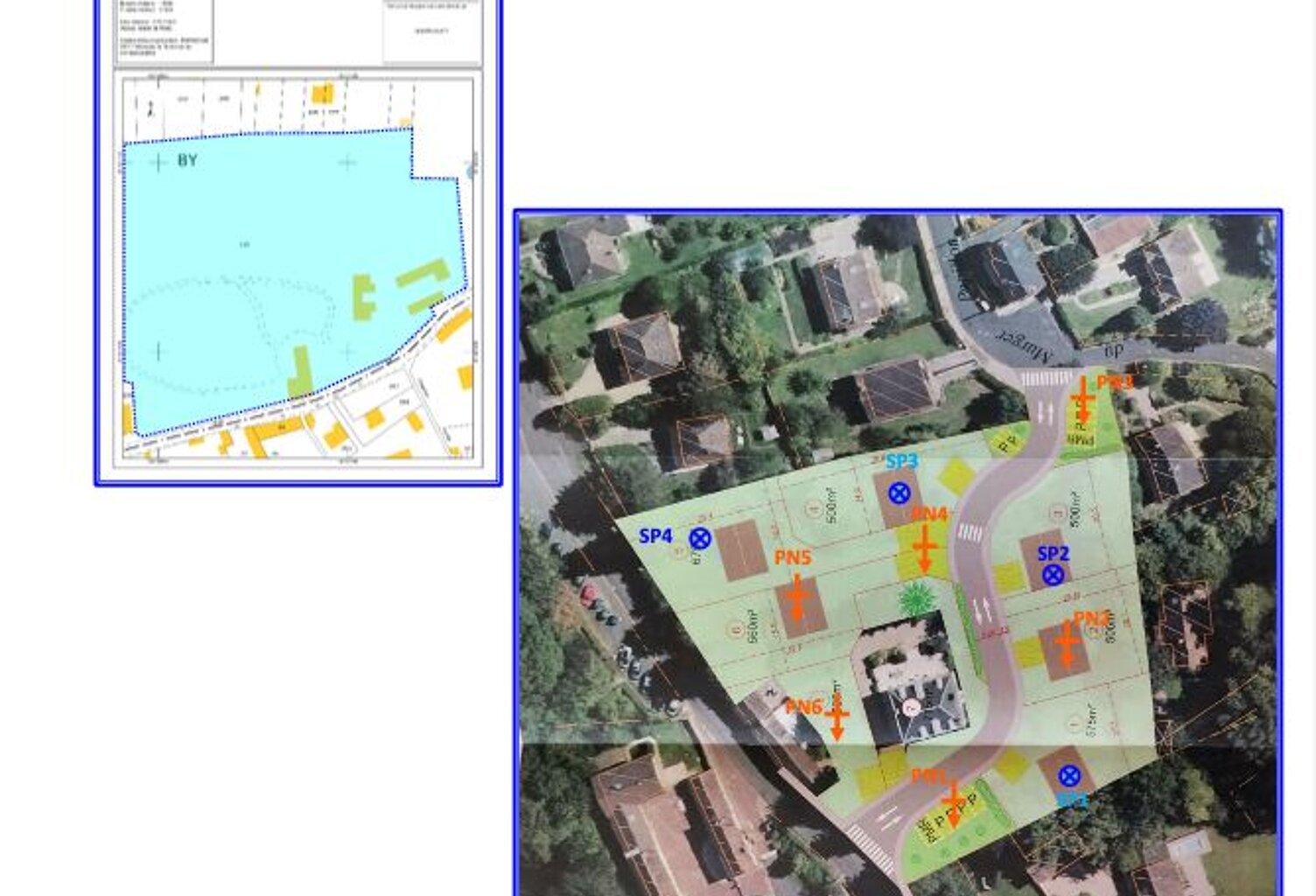Select the PN4 orange arrow symbol
The height and width of the screenshot is (896, 1316).
tap(925, 549)
